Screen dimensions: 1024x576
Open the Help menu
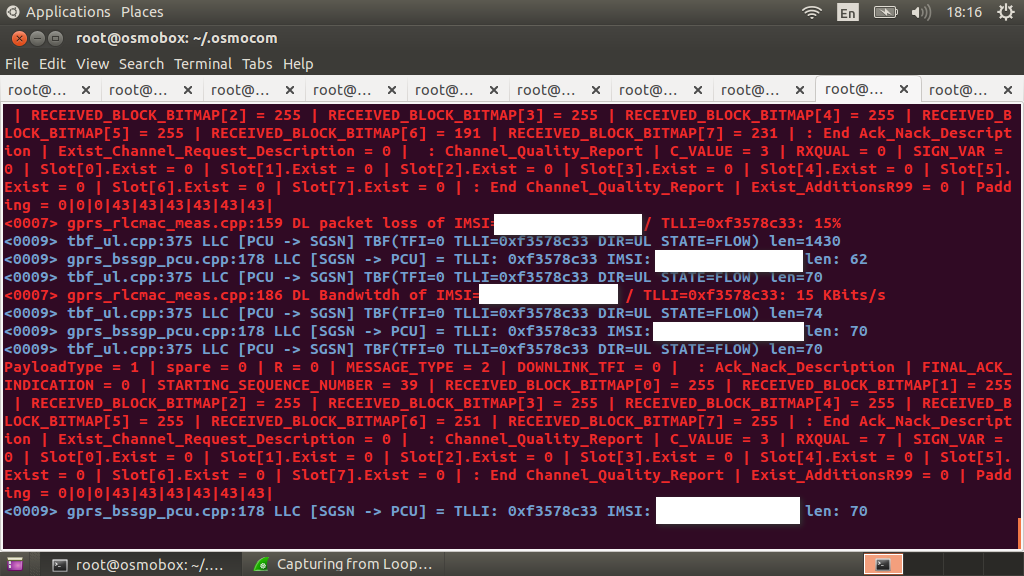click(x=298, y=64)
